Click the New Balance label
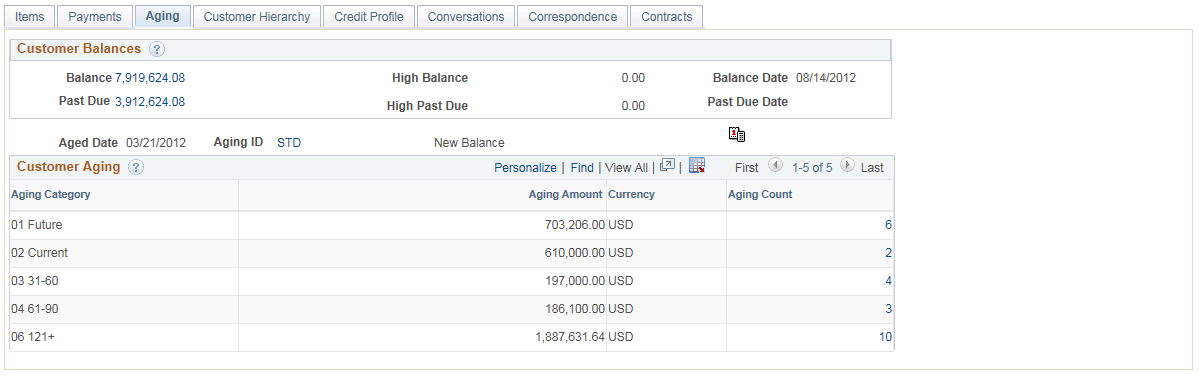Viewport: 1199px width, 376px height. [470, 142]
